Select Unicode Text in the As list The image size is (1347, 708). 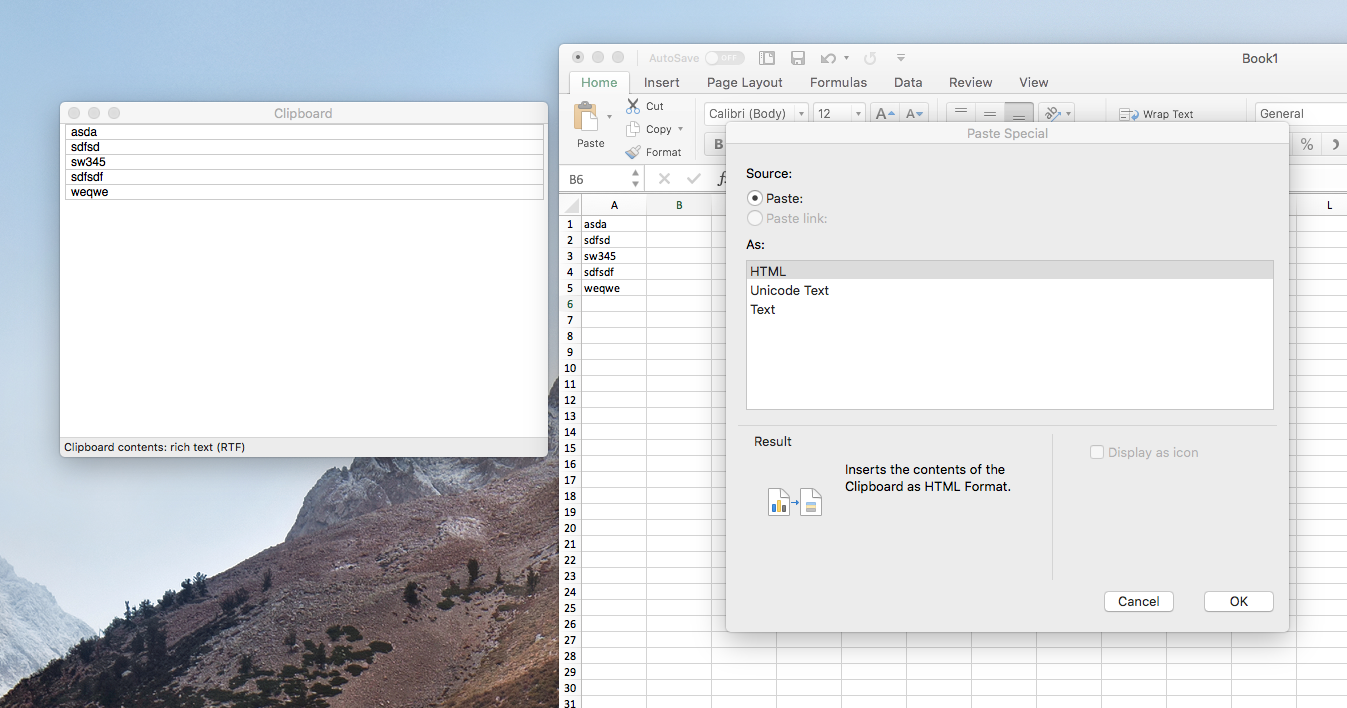[x=1010, y=290]
